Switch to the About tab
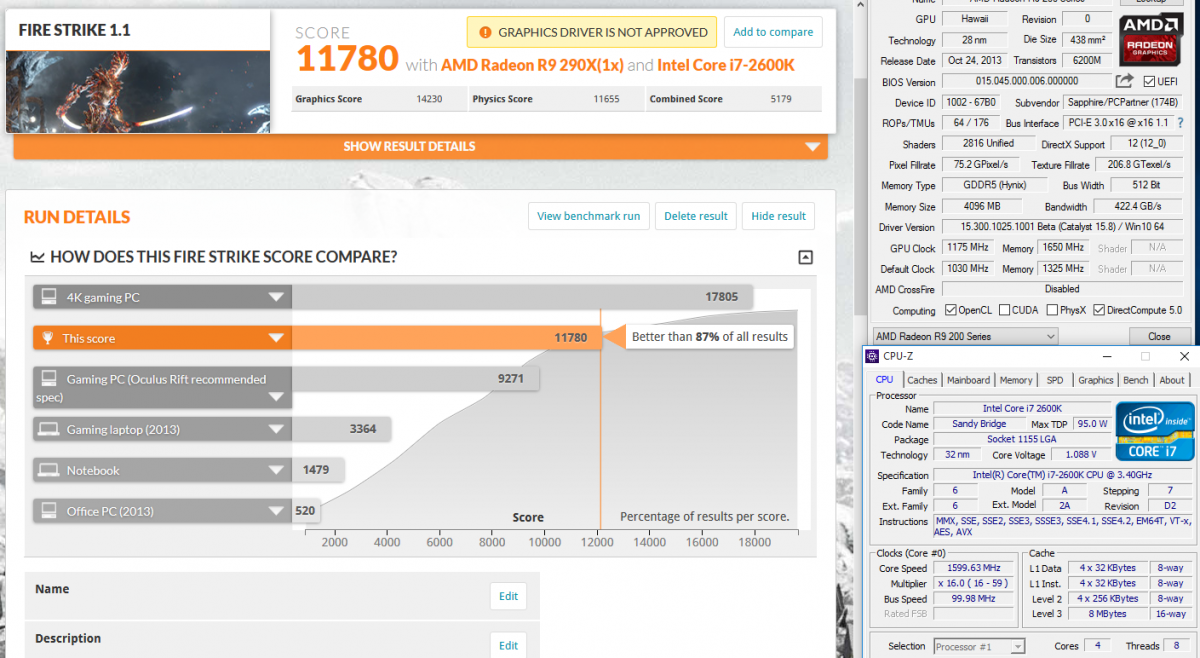This screenshot has width=1200, height=658. (1172, 380)
